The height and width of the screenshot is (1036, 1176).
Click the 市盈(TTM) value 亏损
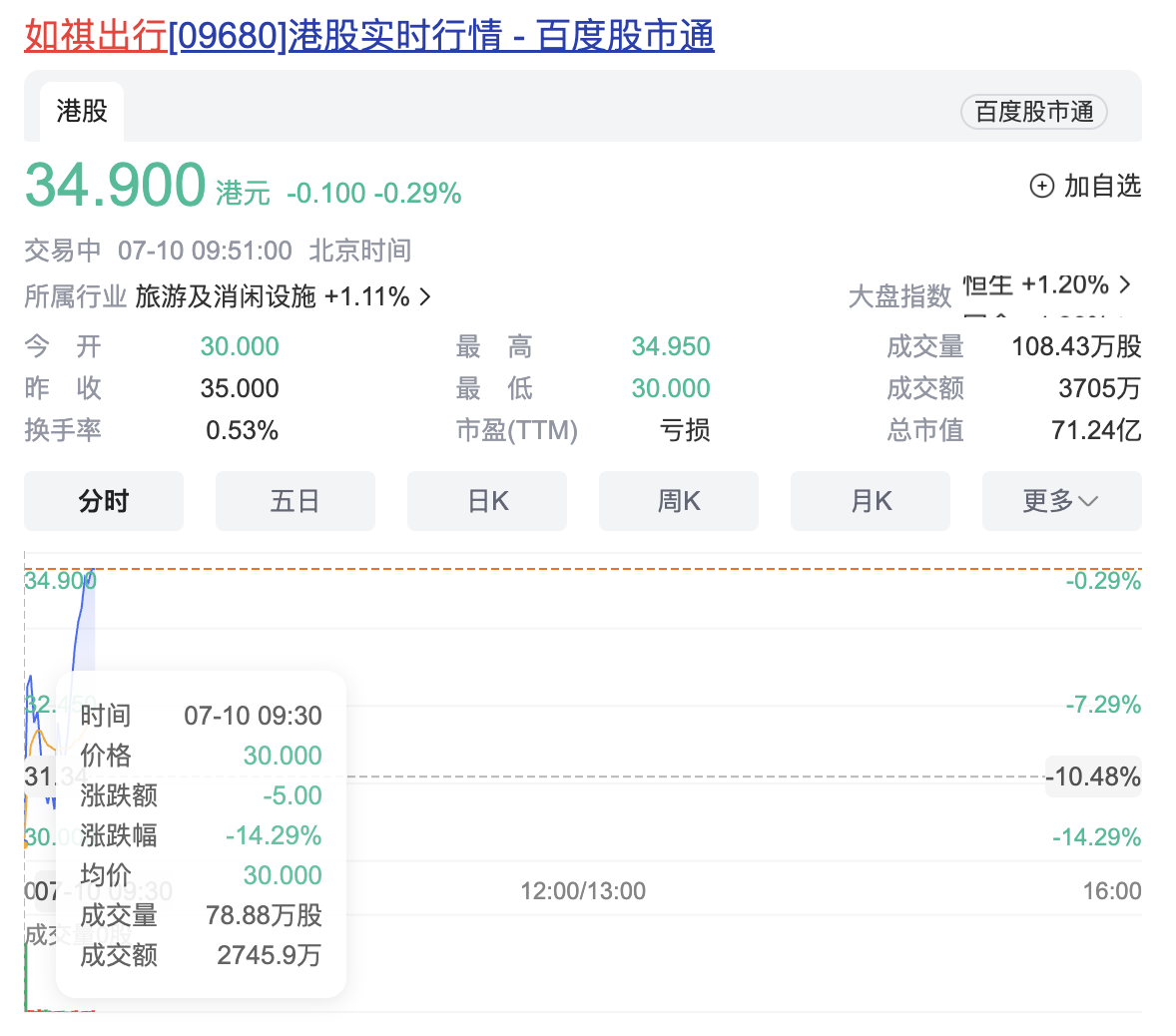684,430
